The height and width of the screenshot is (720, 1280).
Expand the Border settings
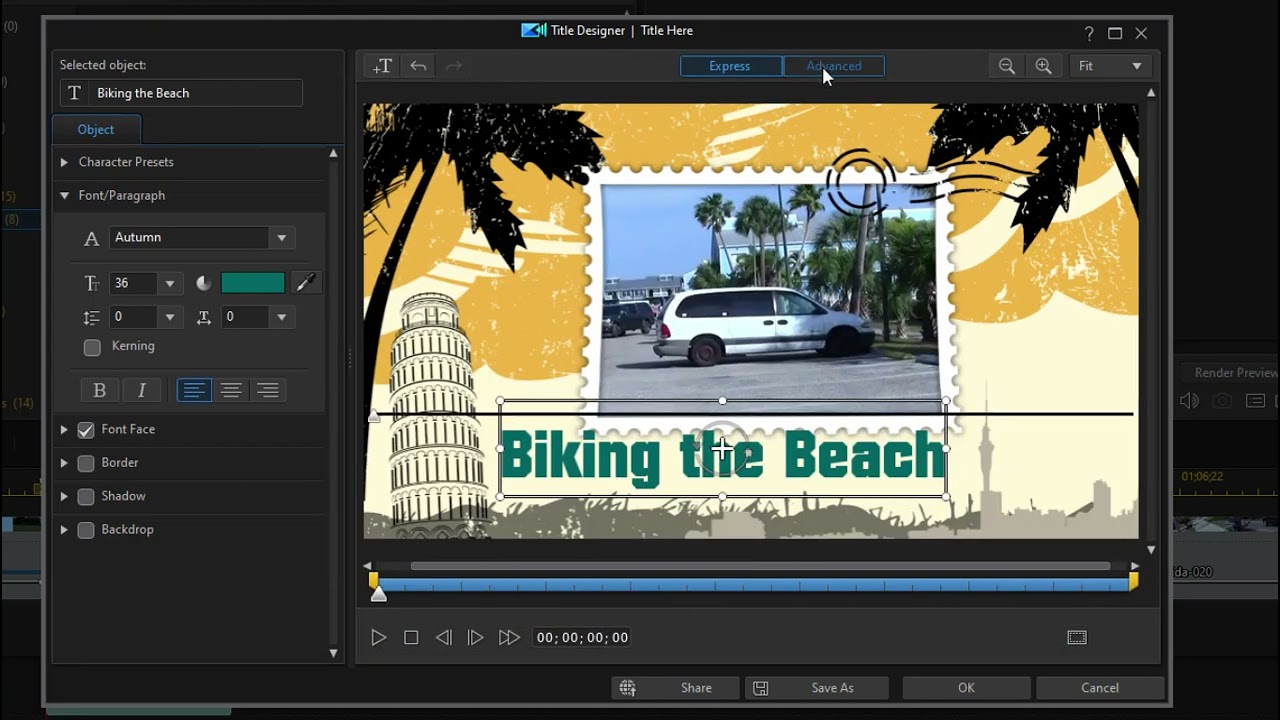(64, 463)
